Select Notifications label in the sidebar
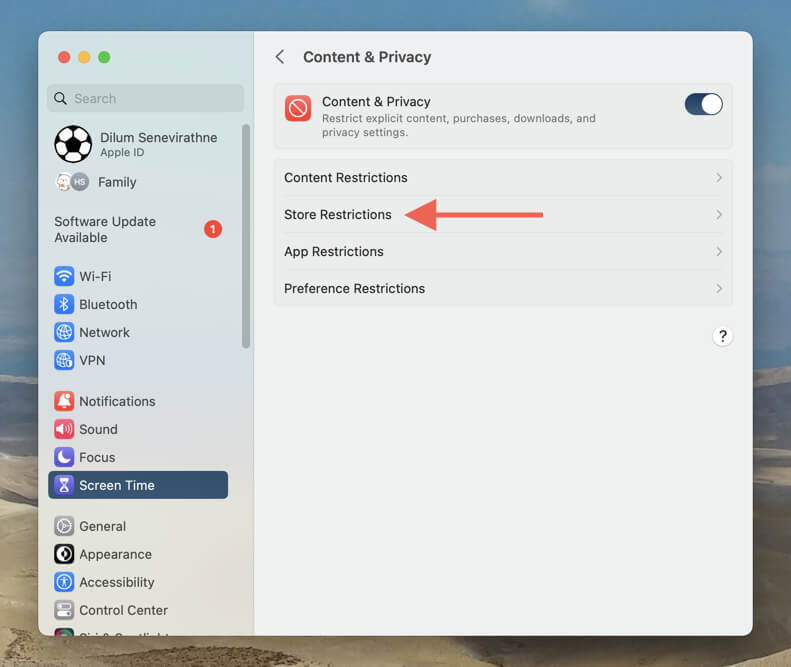The image size is (791, 667). pos(117,401)
